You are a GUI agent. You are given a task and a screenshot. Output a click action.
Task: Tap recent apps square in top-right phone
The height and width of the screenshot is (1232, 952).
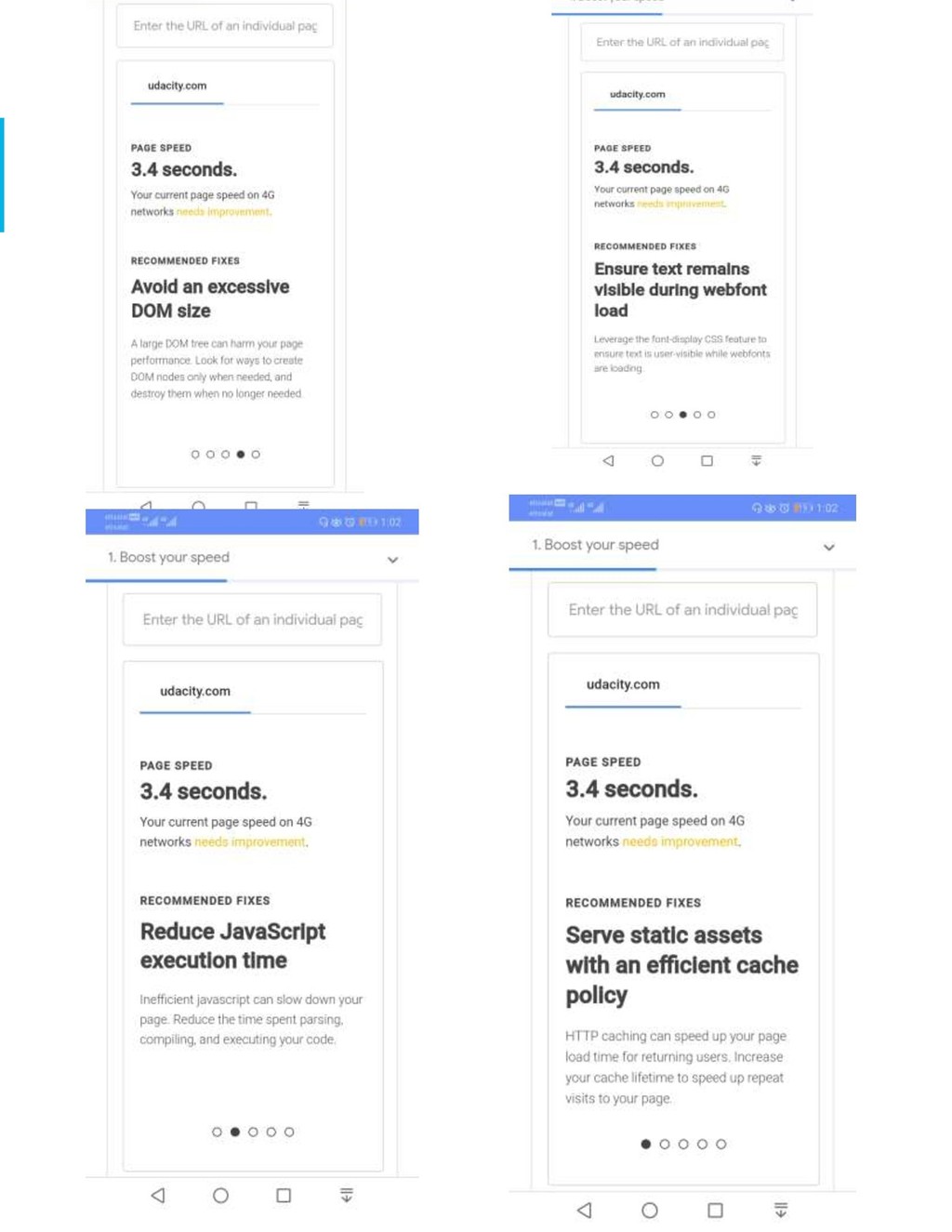coord(707,460)
